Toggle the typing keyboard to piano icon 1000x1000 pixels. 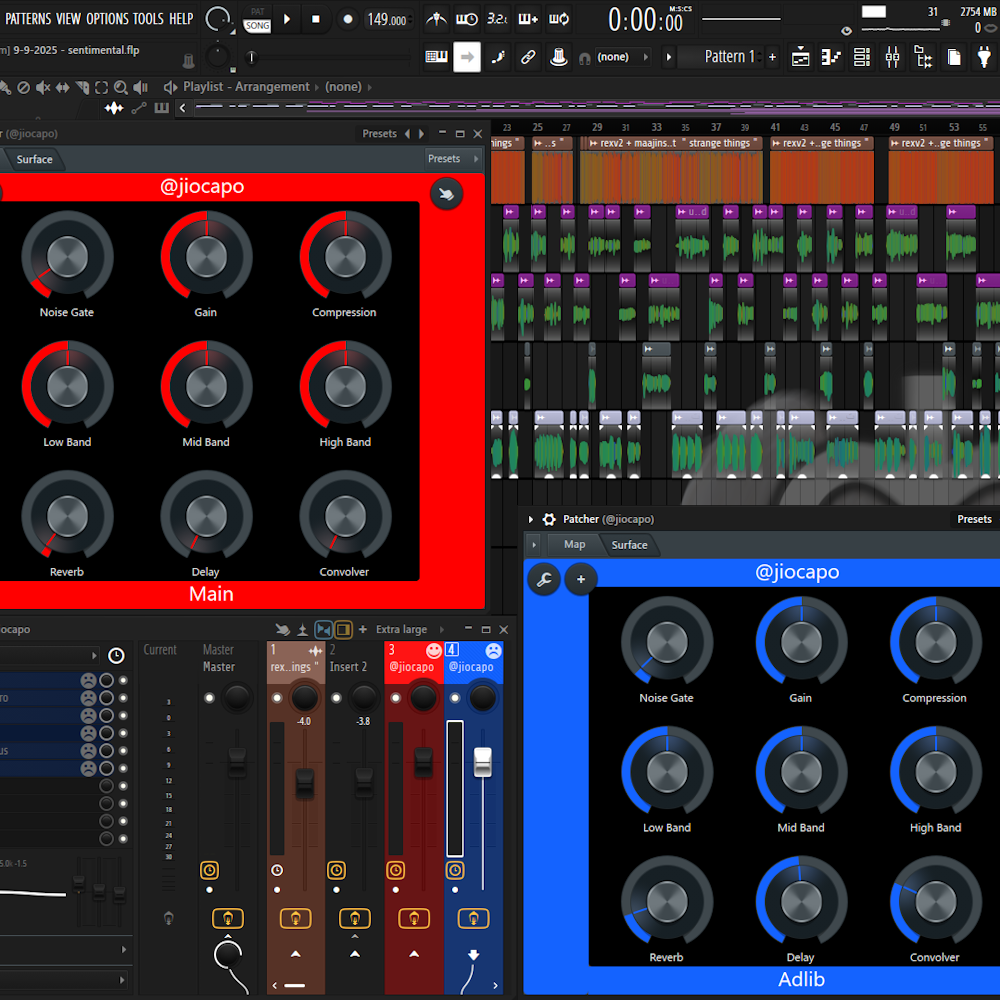(x=436, y=57)
